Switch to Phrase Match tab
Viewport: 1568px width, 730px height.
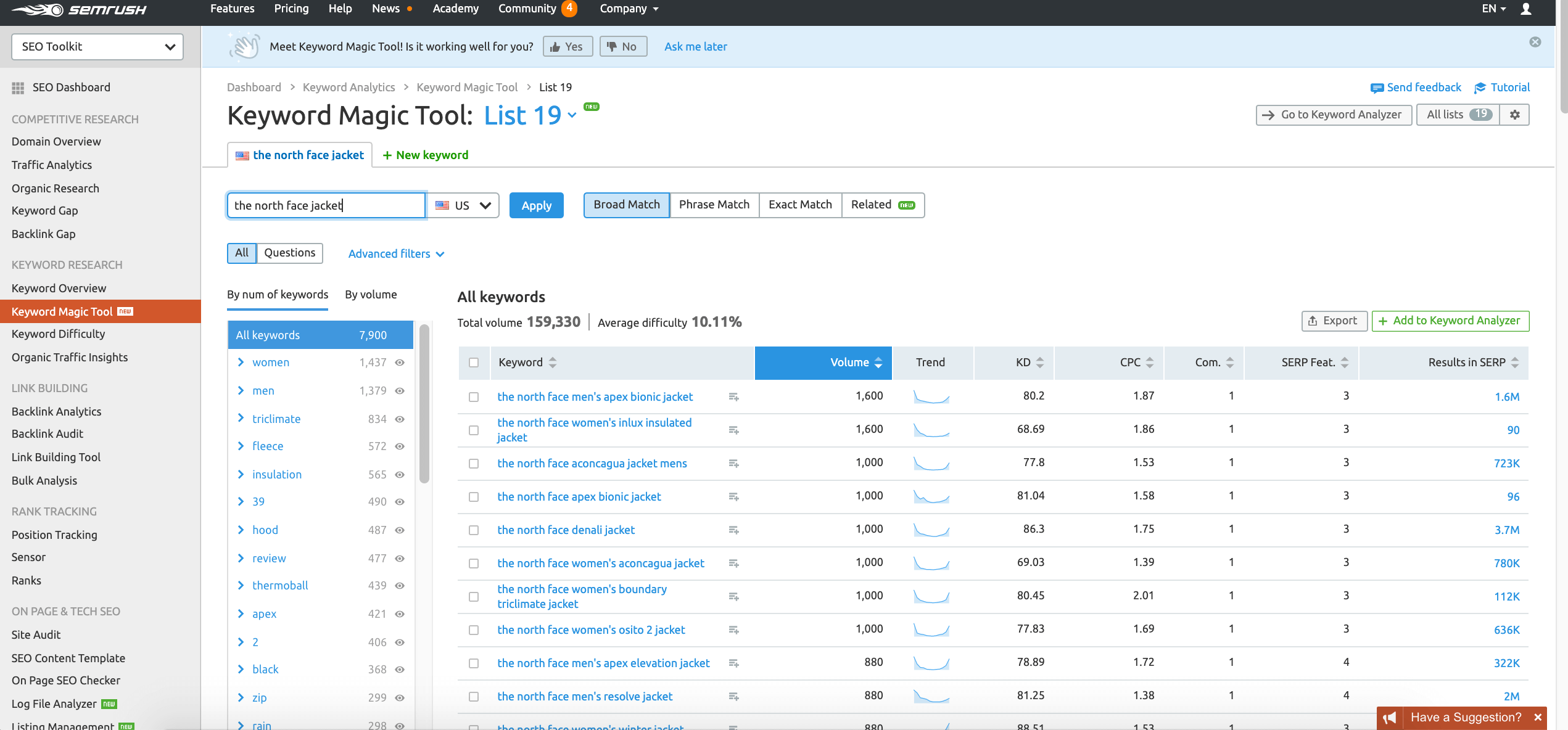(714, 205)
